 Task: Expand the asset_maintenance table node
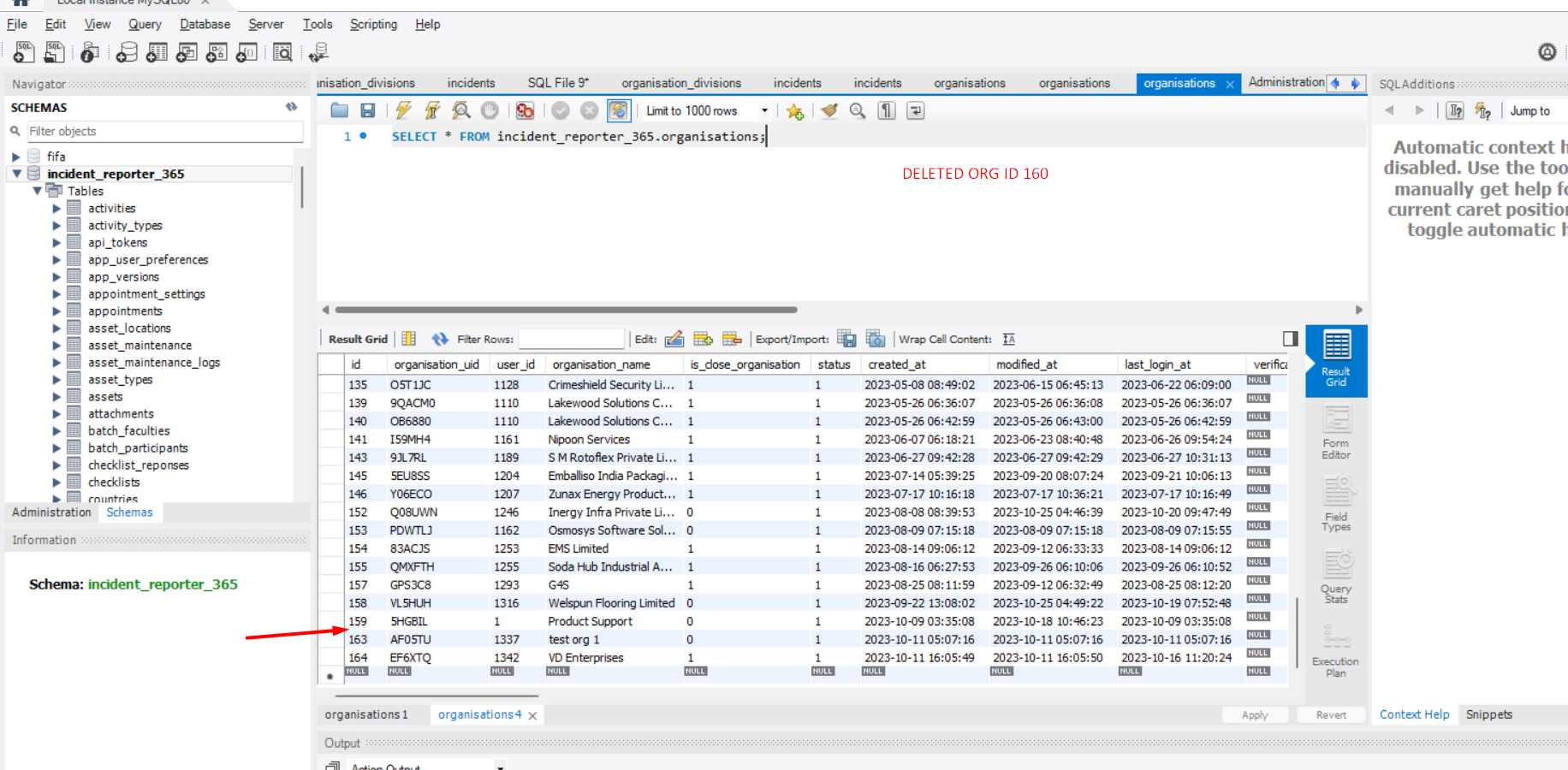coord(56,346)
